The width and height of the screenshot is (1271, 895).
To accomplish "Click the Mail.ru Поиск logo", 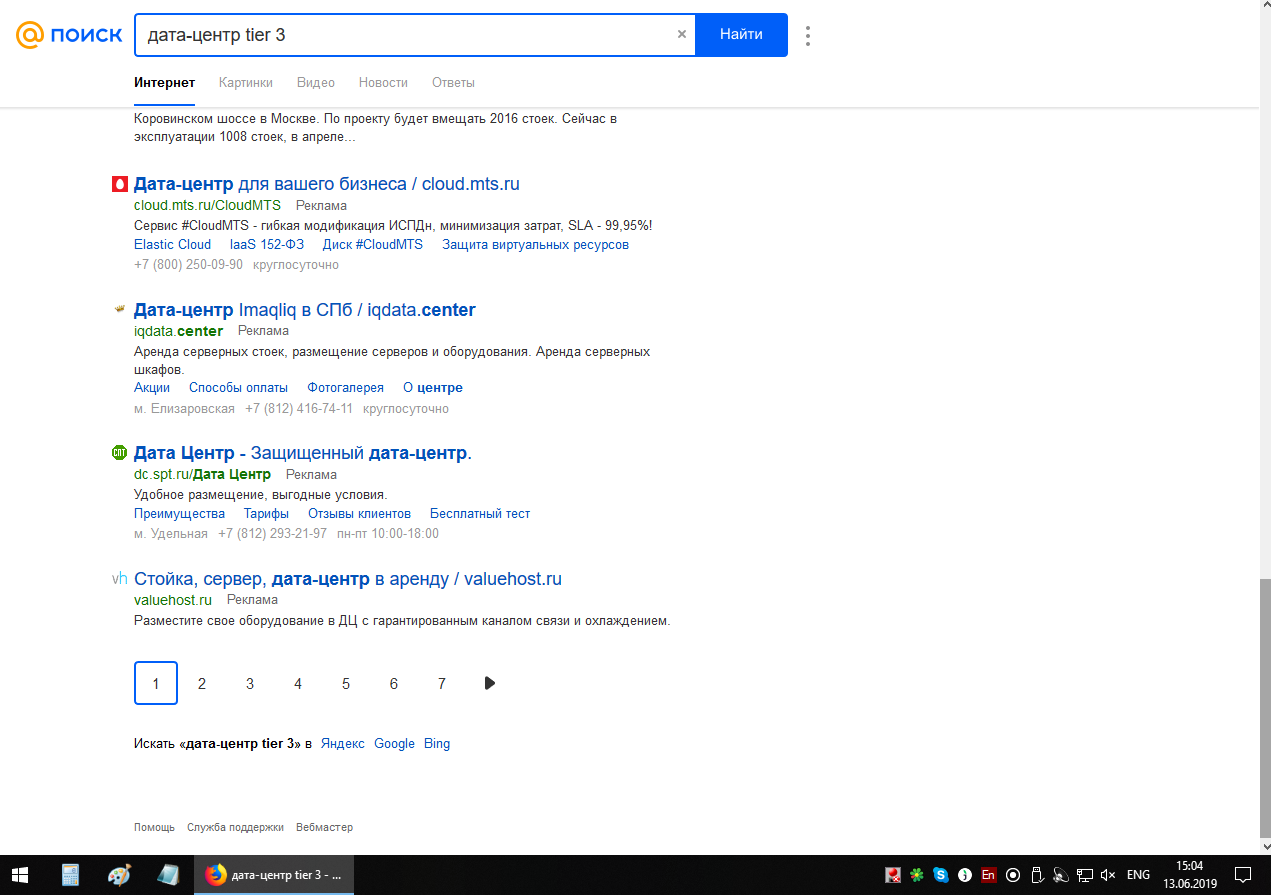I will coord(67,35).
